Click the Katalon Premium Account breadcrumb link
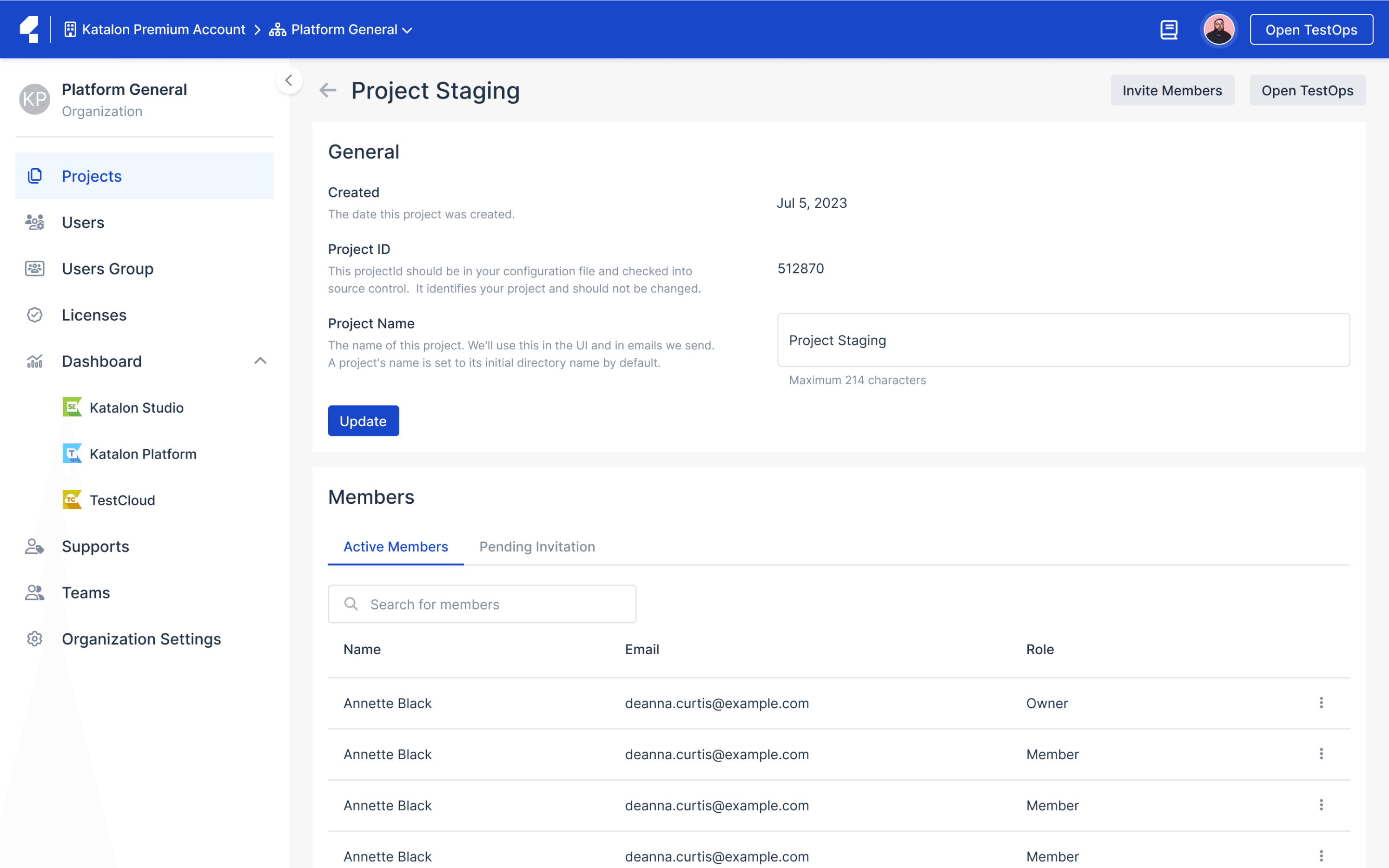This screenshot has width=1389, height=868. coord(163,29)
